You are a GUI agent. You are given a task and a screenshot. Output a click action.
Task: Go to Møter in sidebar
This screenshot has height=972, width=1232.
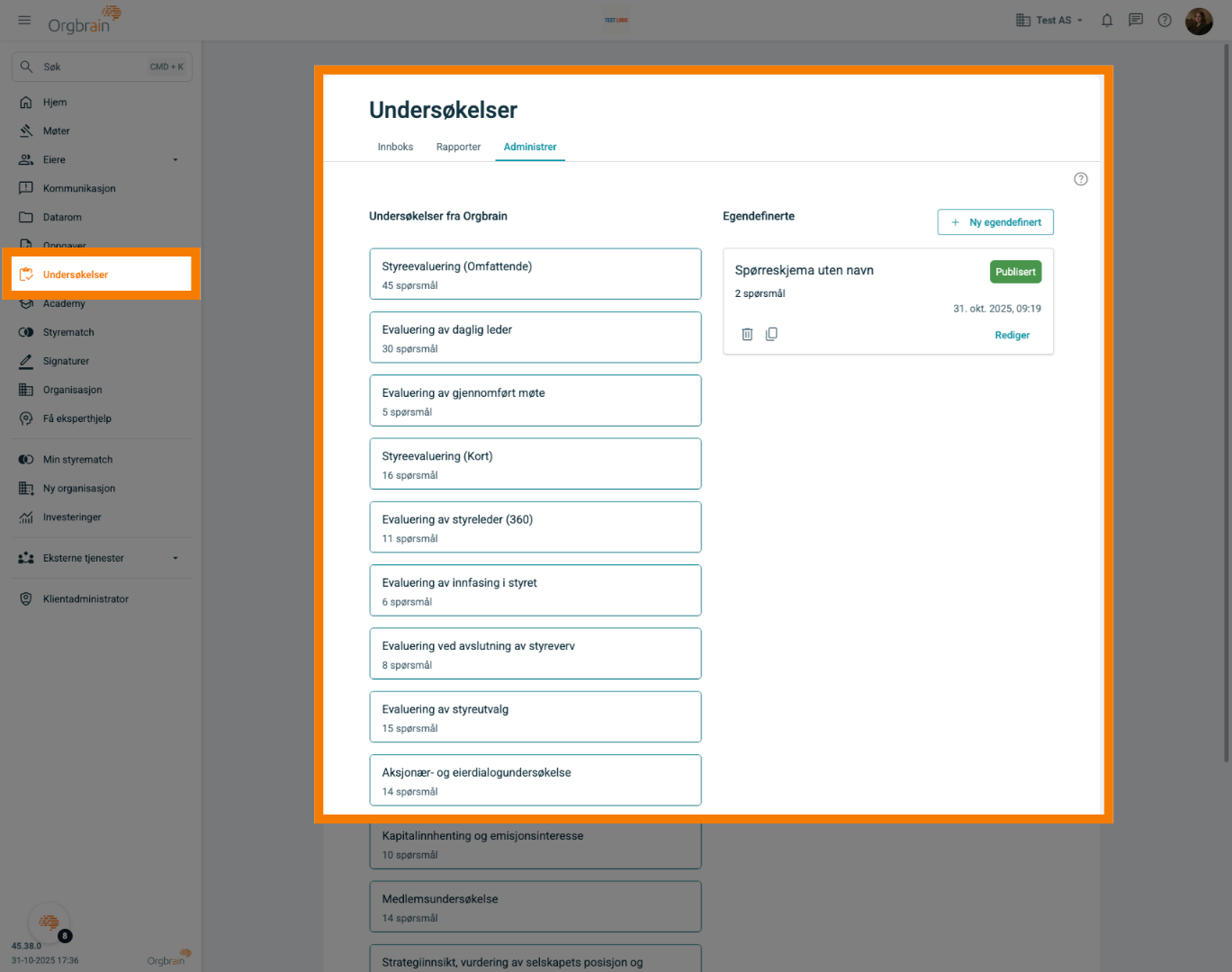pos(56,130)
